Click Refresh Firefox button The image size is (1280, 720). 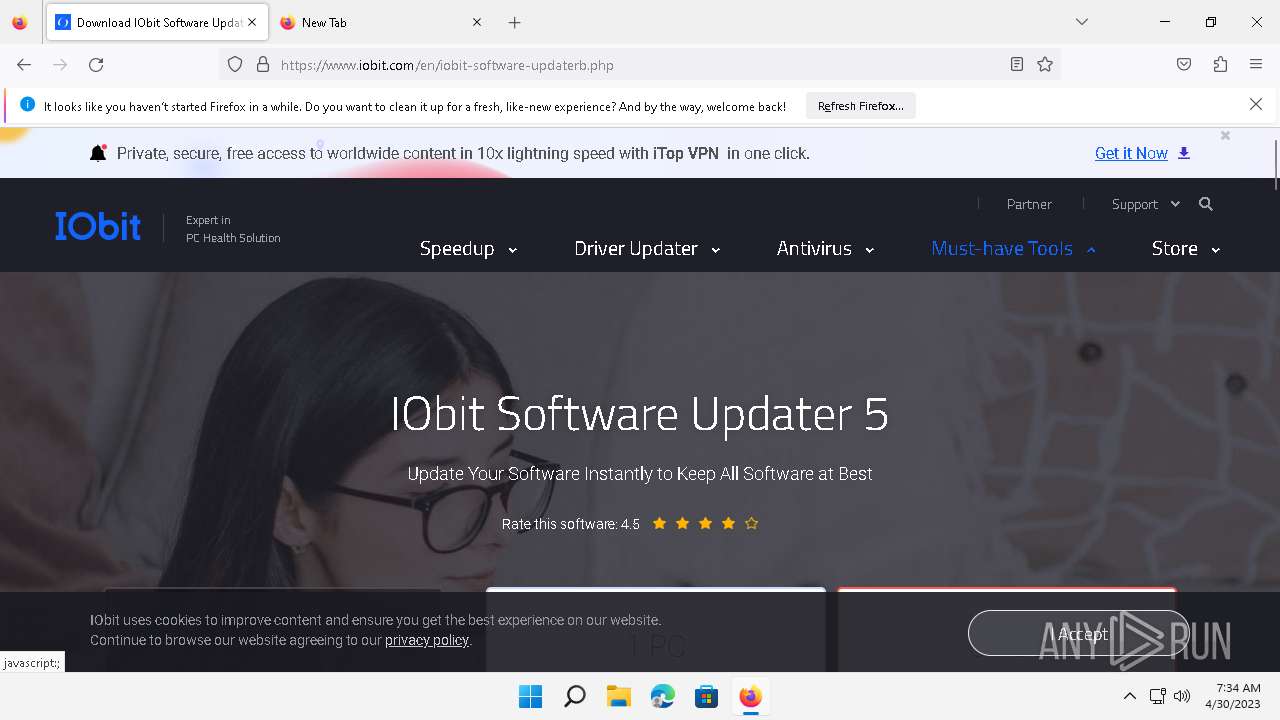point(860,105)
